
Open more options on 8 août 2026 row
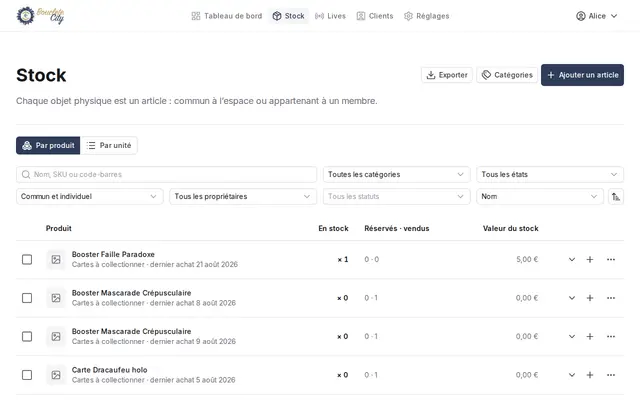[611, 298]
